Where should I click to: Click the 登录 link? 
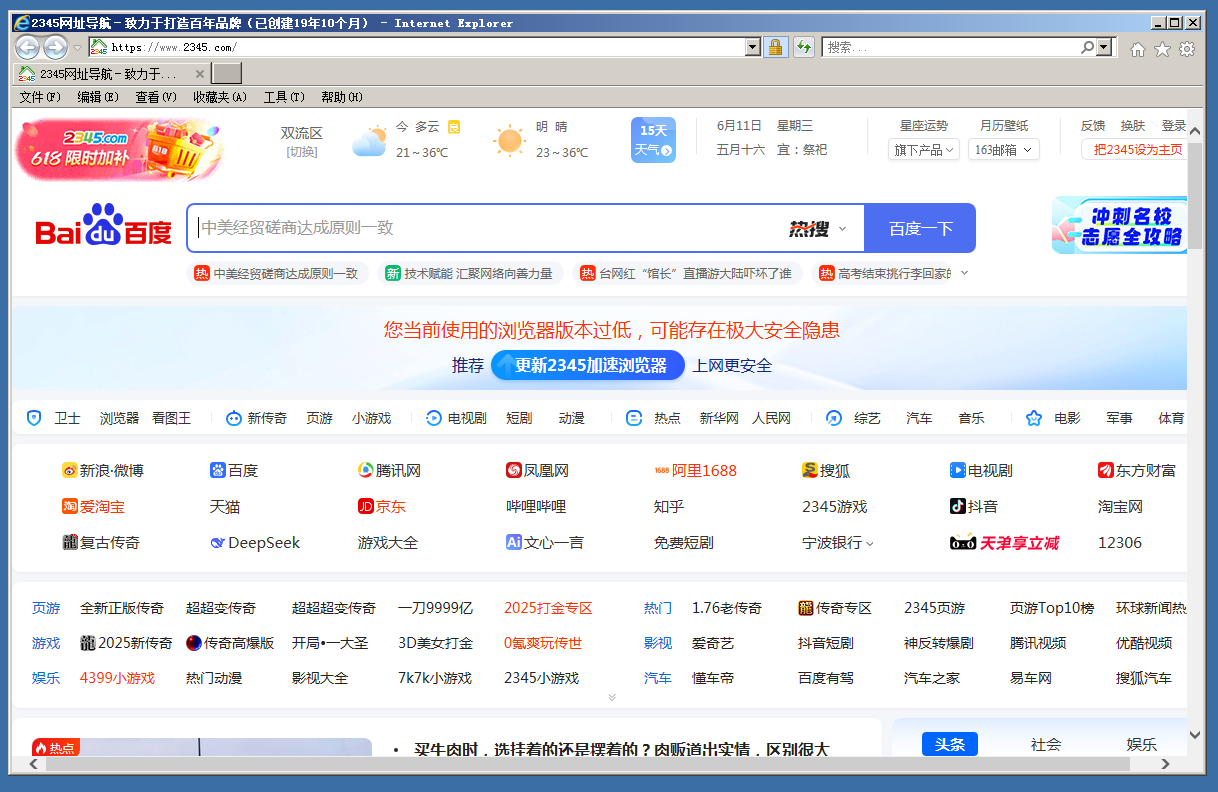(x=1174, y=126)
